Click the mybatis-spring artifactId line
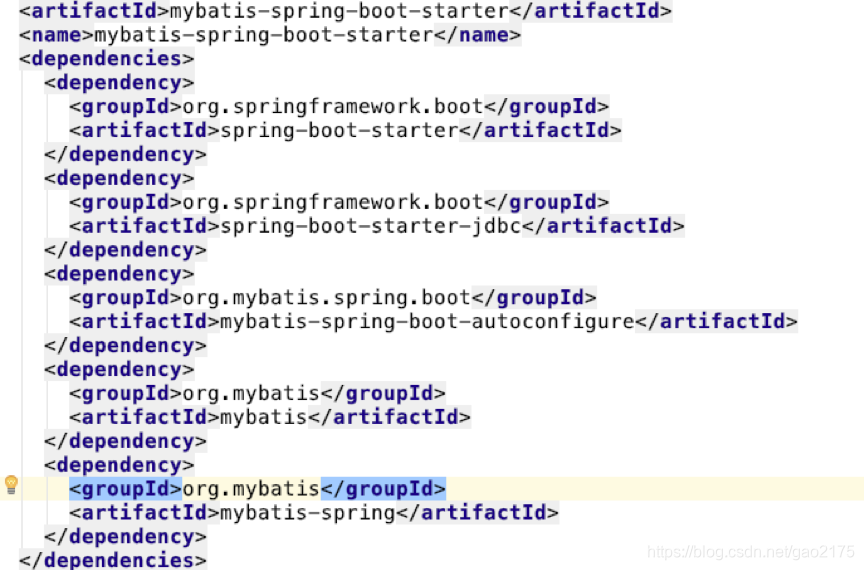 point(314,513)
